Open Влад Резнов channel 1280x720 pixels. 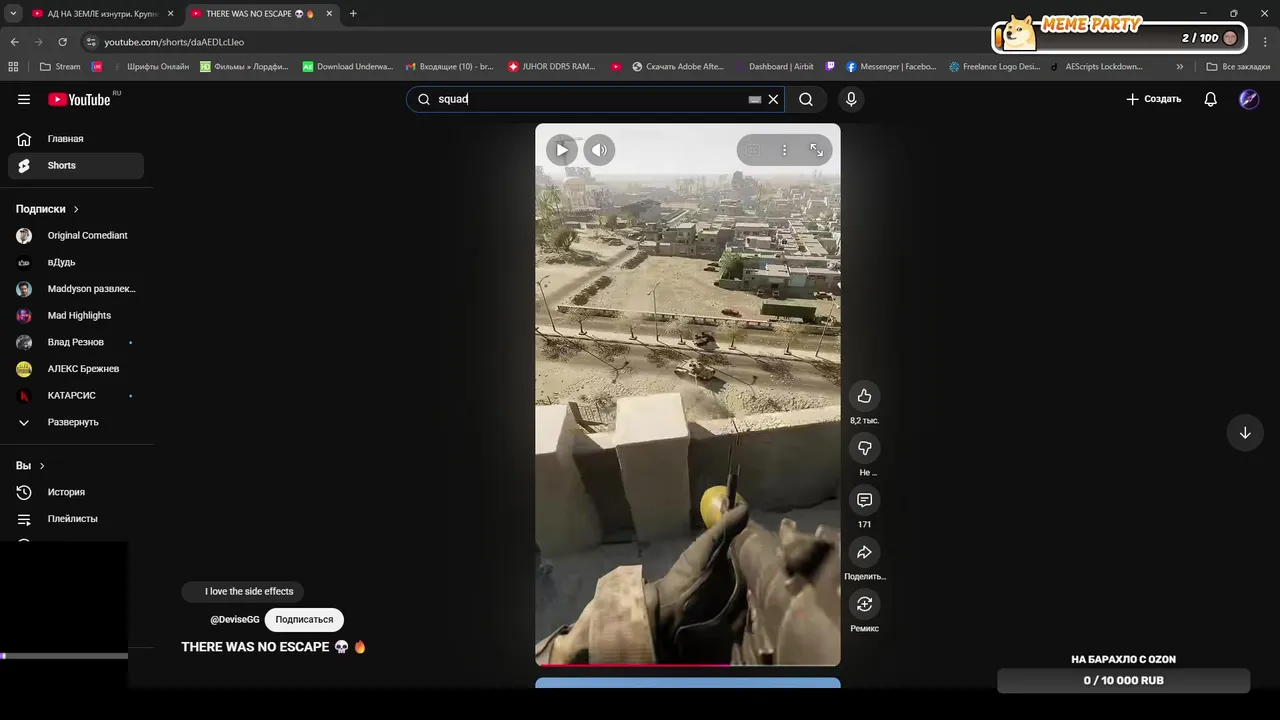[x=76, y=342]
